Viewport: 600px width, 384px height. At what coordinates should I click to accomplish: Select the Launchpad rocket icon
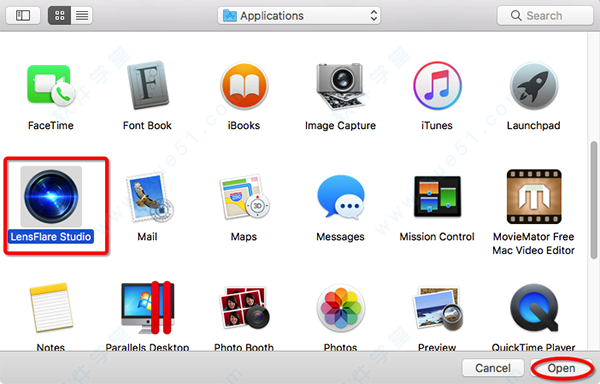[534, 86]
